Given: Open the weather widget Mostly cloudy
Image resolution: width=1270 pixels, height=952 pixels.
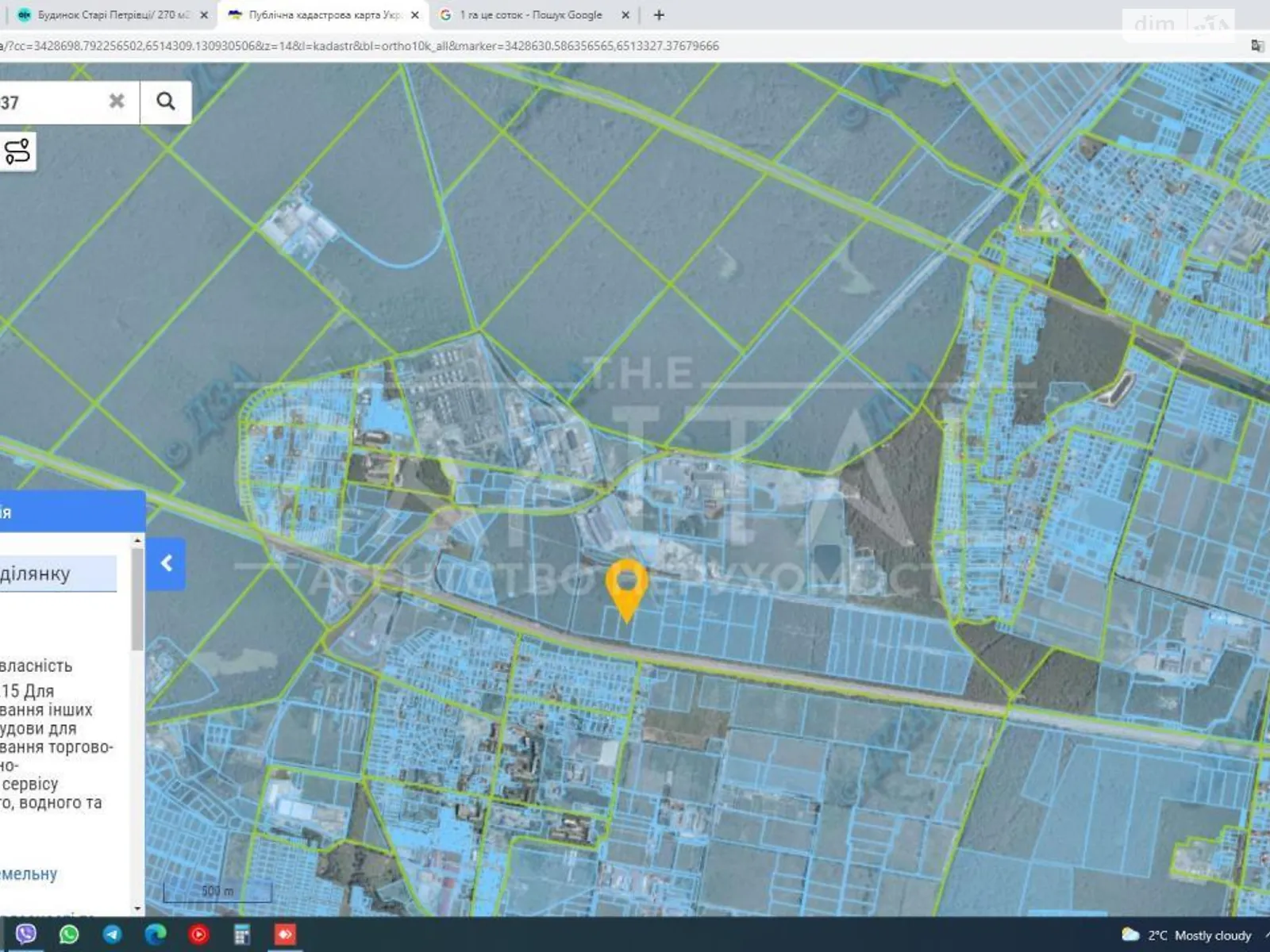Looking at the screenshot, I should [x=1187, y=935].
